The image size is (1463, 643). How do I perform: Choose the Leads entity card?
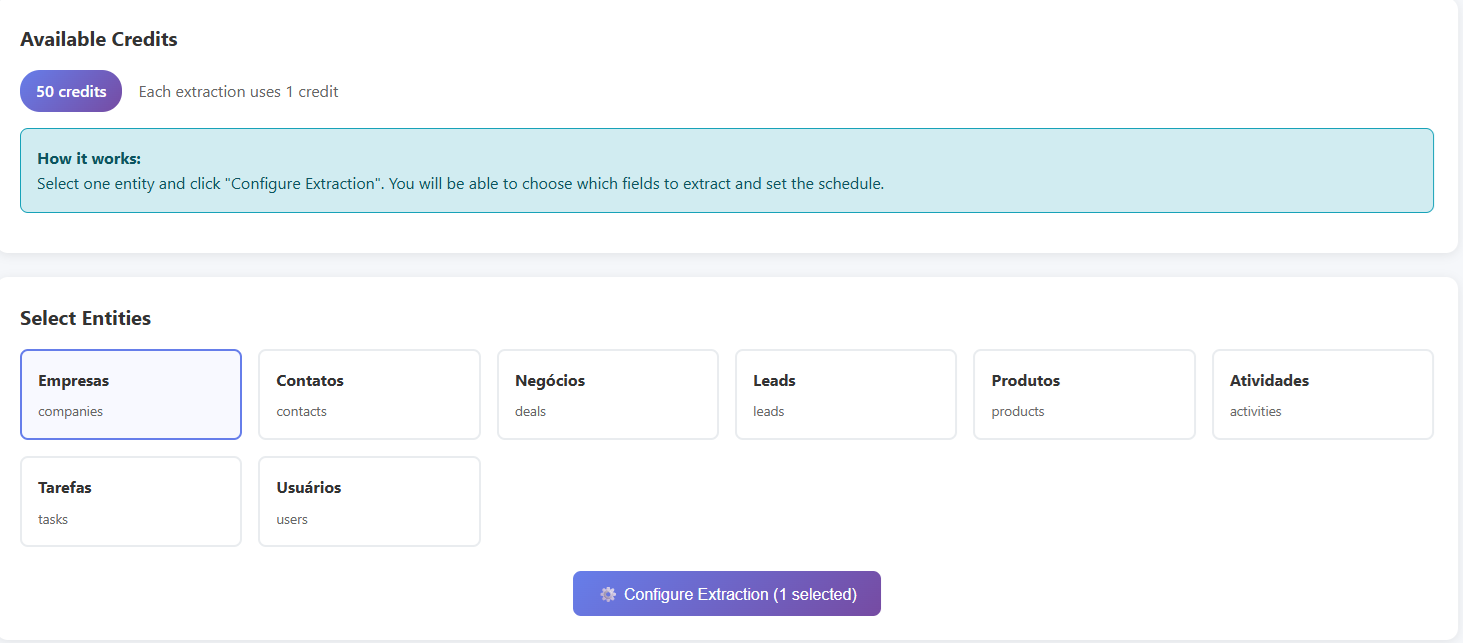tap(845, 394)
